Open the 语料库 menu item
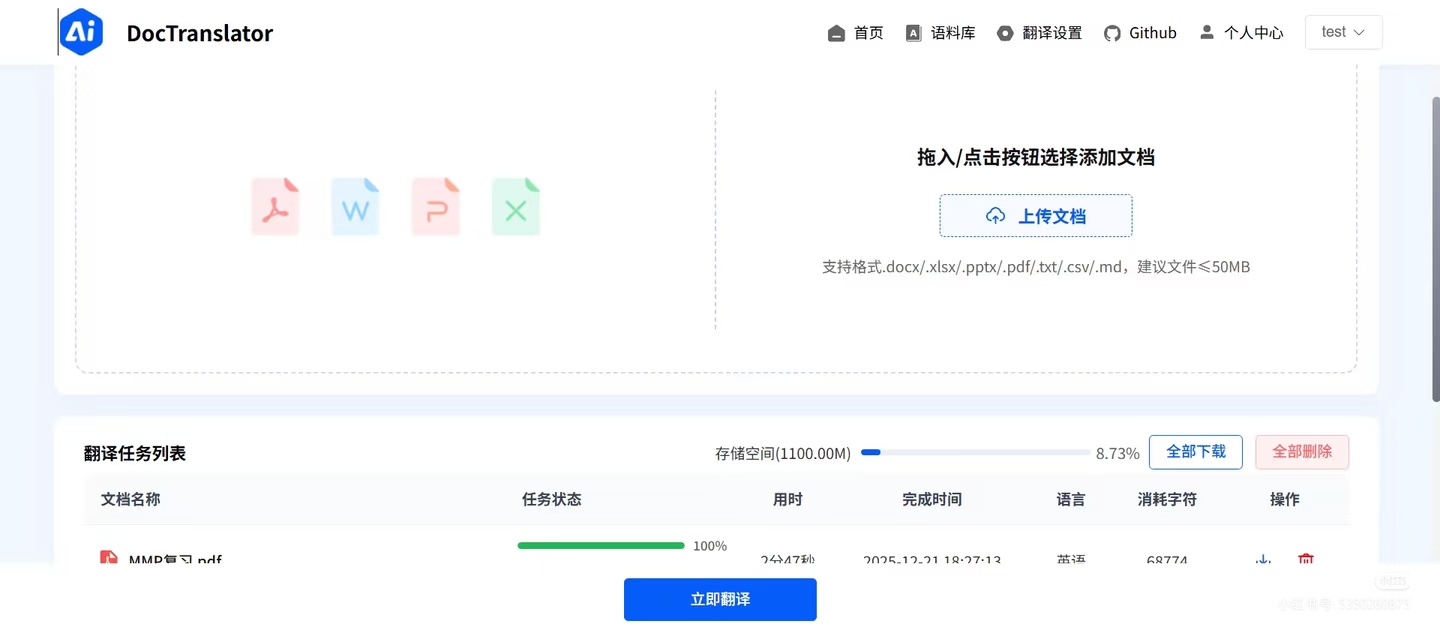 coord(940,33)
